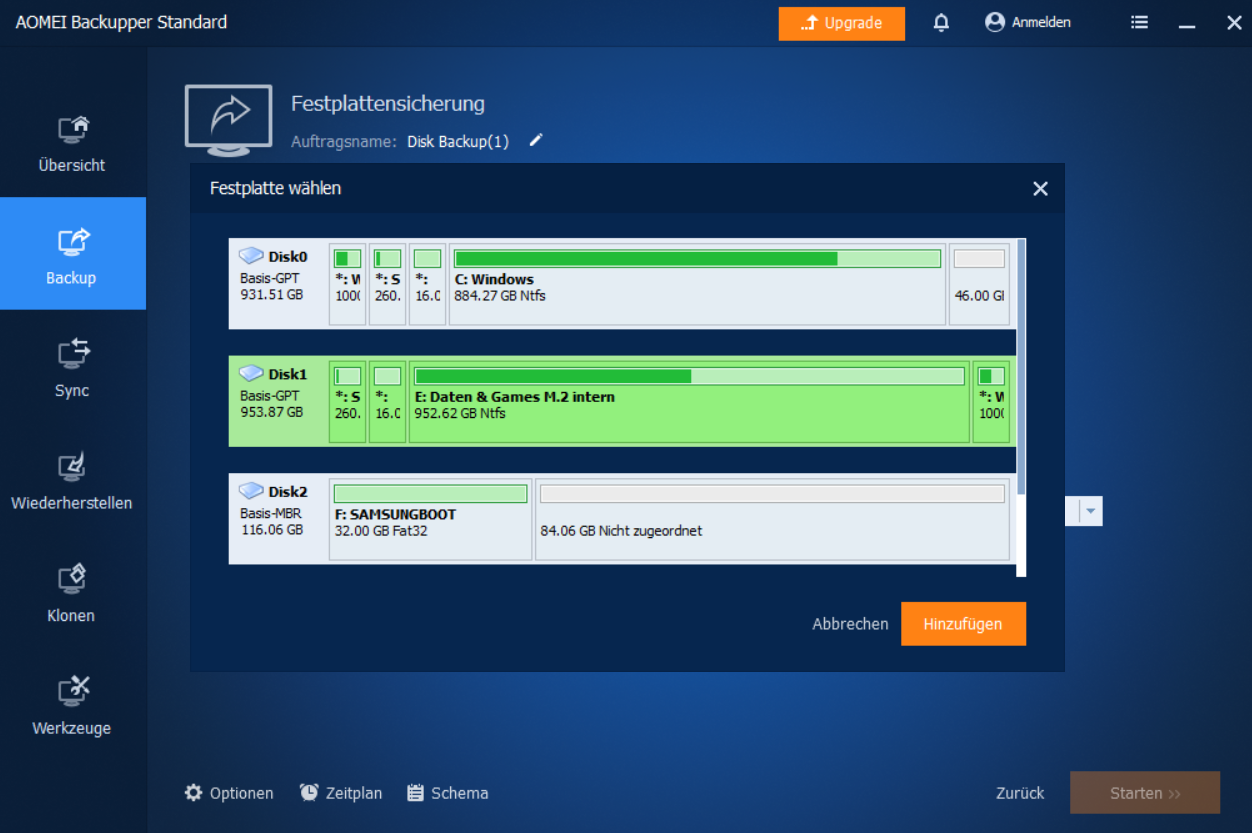Click the 931.51 GB Disk0 size label

tap(271, 295)
